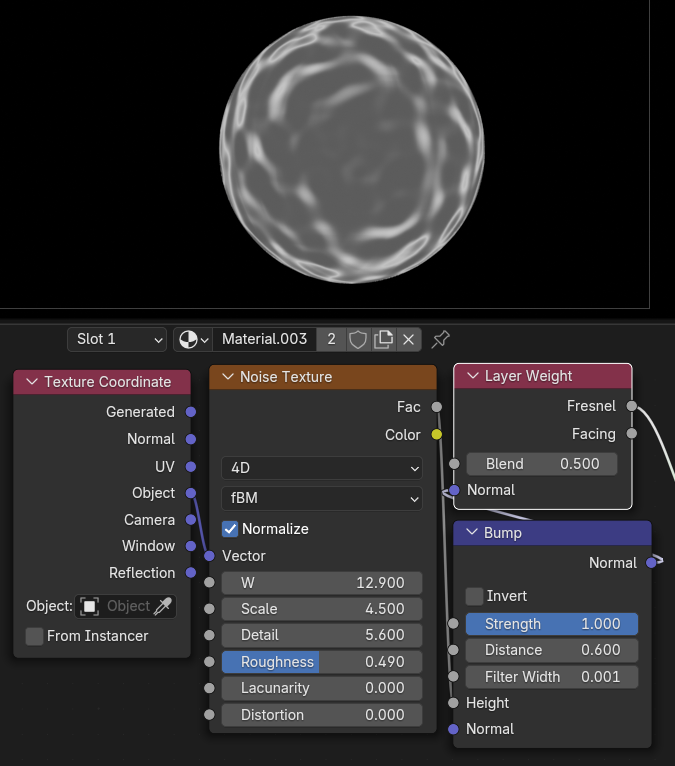Enable the From Instancer checkbox

[34, 636]
